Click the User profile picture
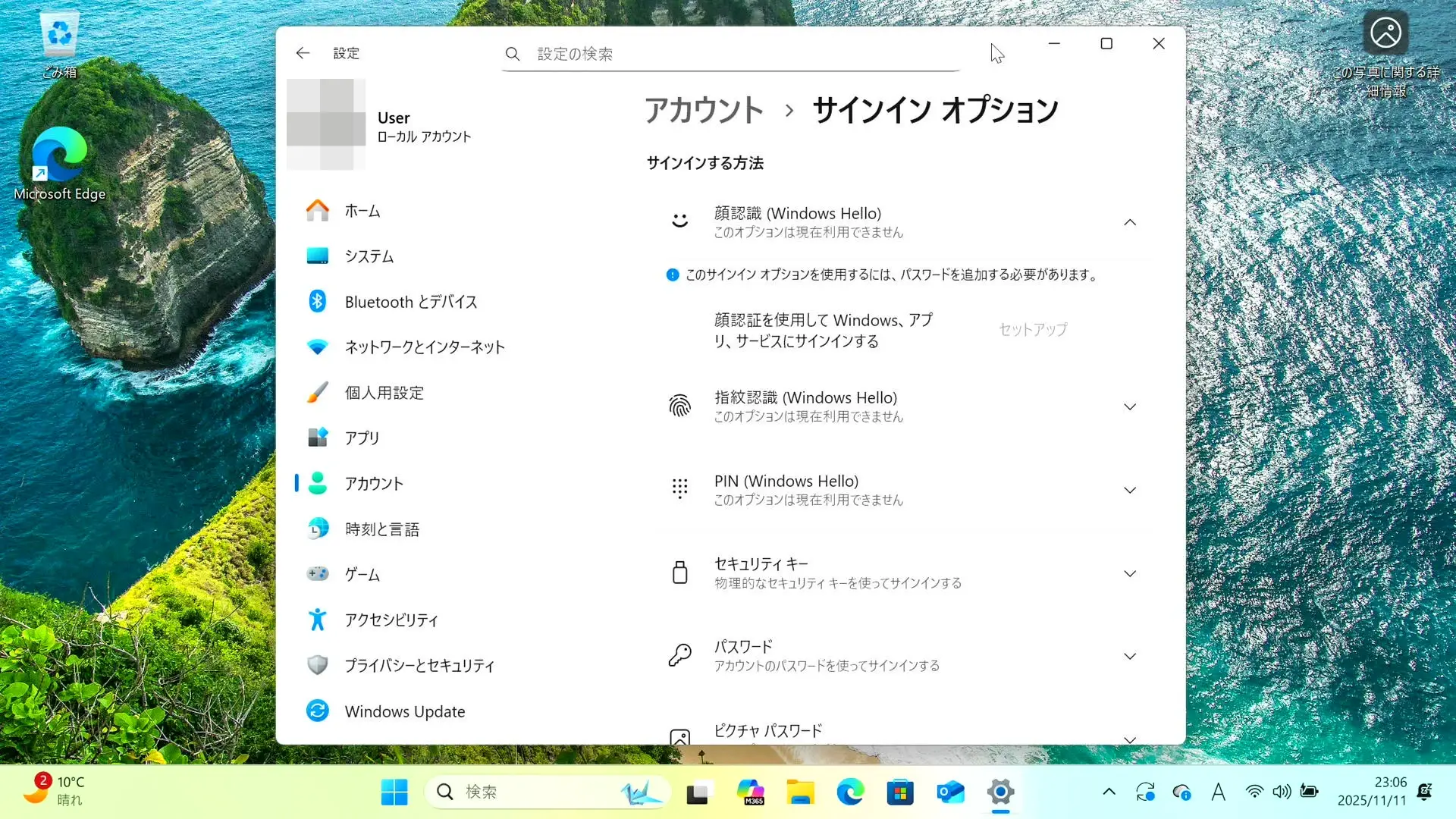 point(326,124)
